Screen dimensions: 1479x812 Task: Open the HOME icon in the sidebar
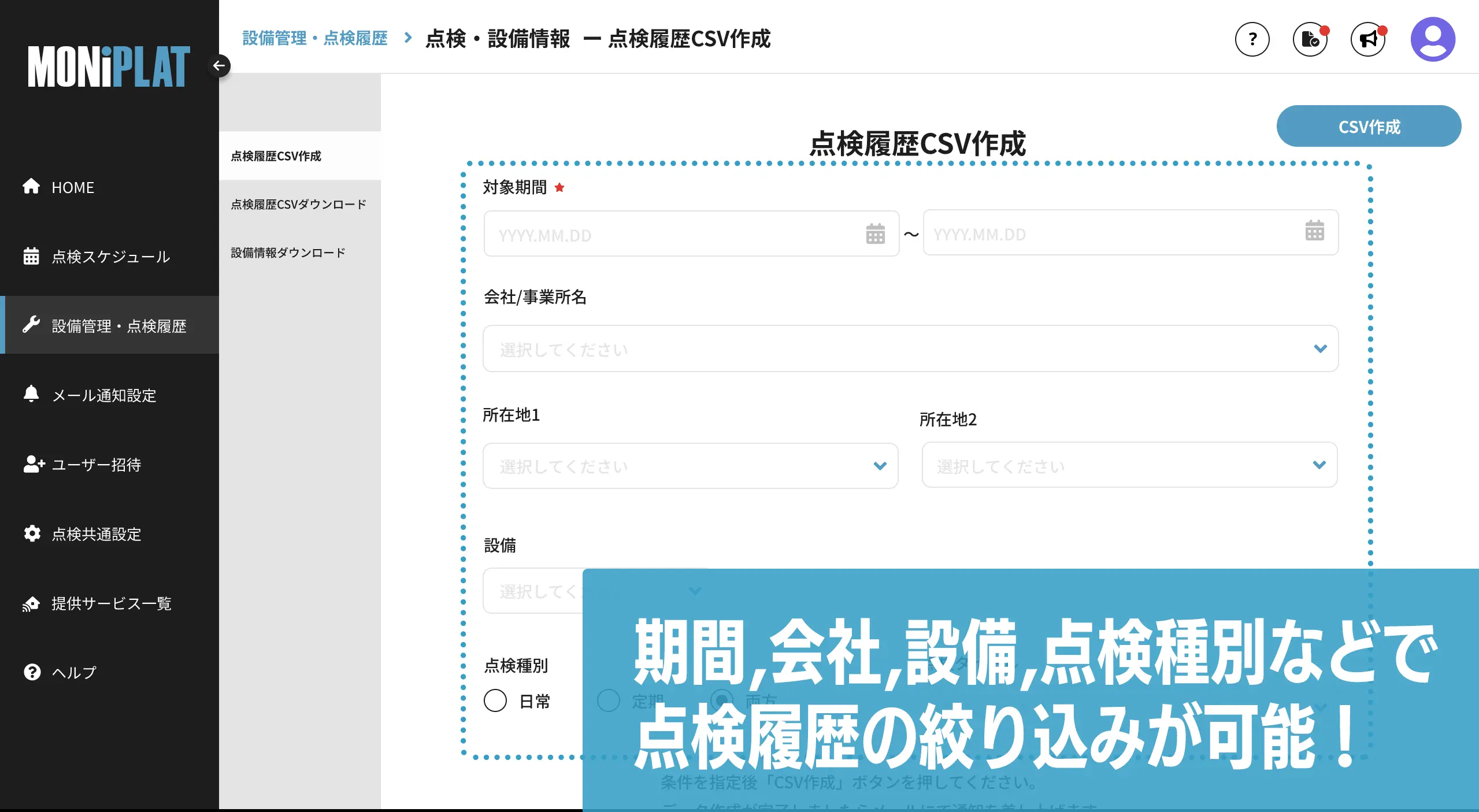(x=32, y=186)
